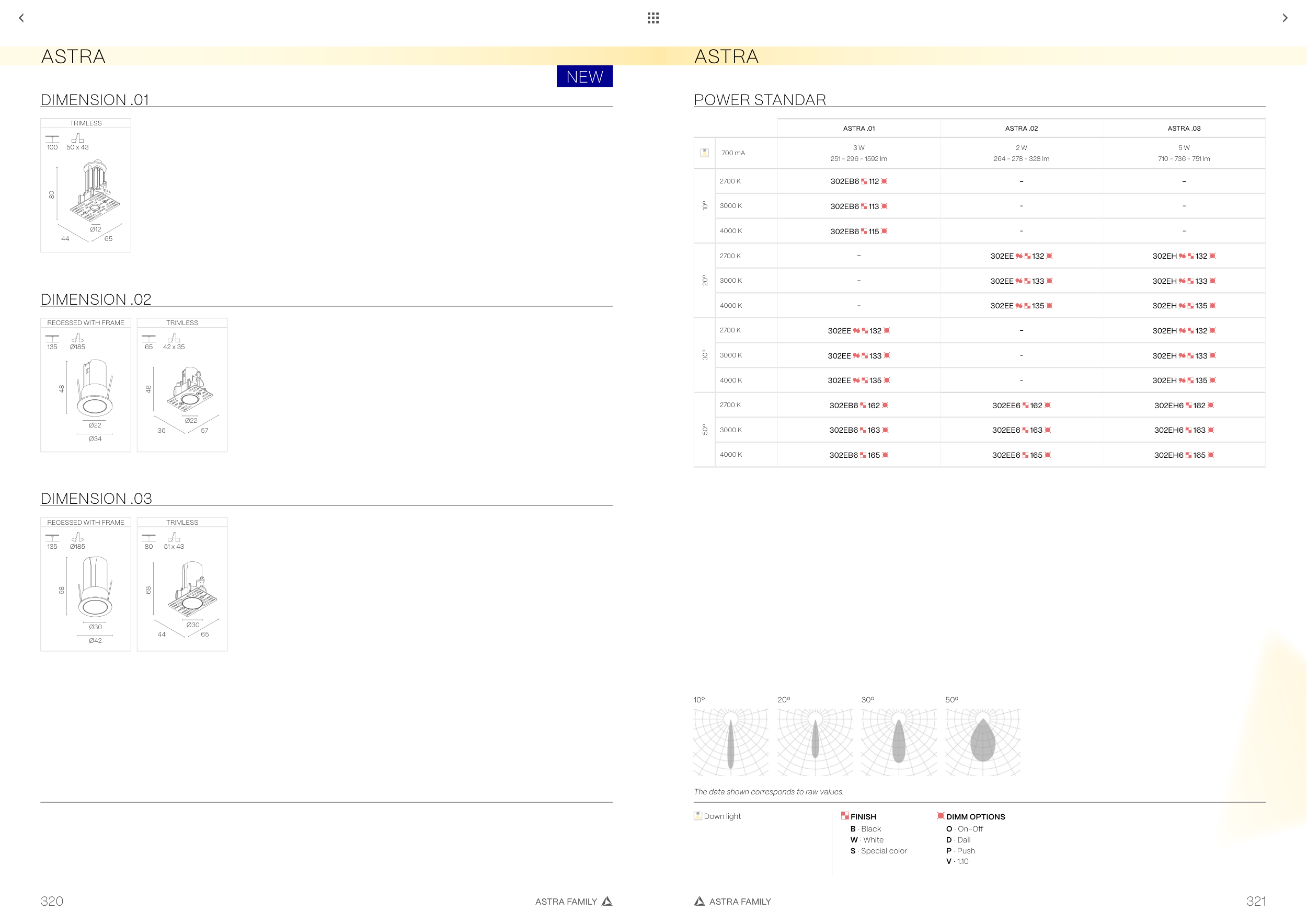Go to the next catalog page
The height and width of the screenshot is (924, 1307).
click(x=1284, y=18)
